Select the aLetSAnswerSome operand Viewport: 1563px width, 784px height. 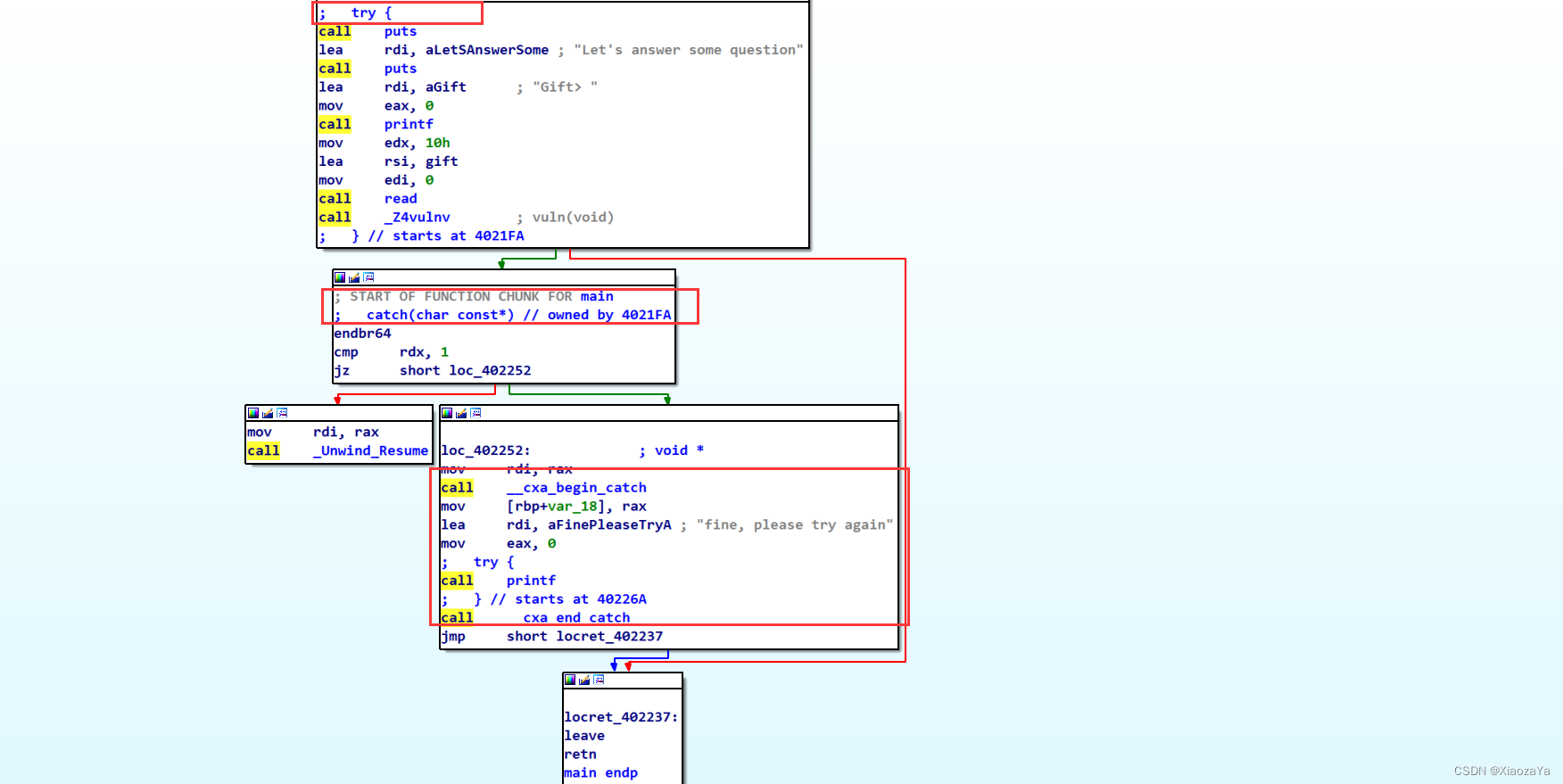click(486, 50)
